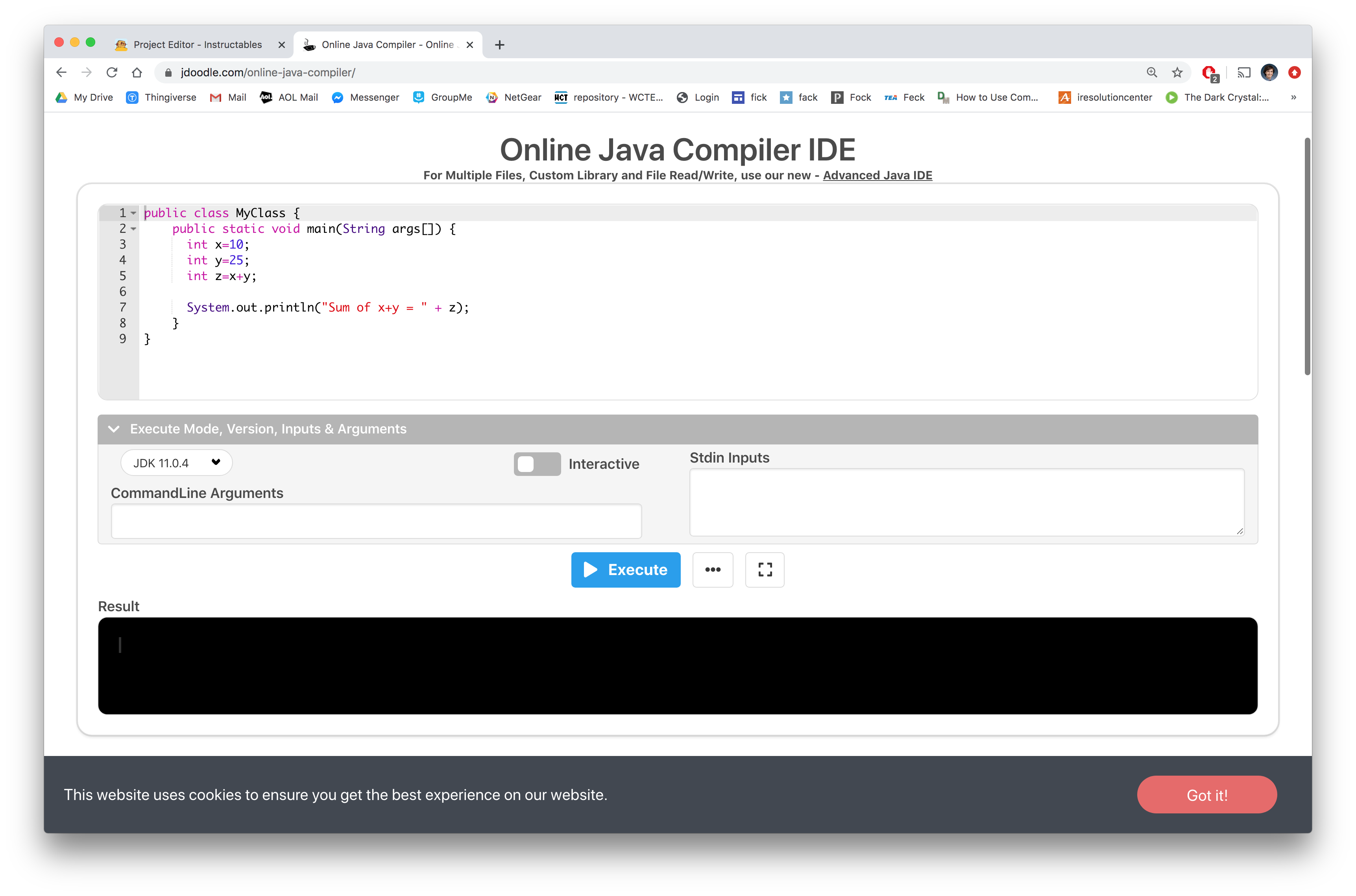The image size is (1356, 896).
Task: Click the Online Java Compiler browser tab
Action: coord(389,44)
